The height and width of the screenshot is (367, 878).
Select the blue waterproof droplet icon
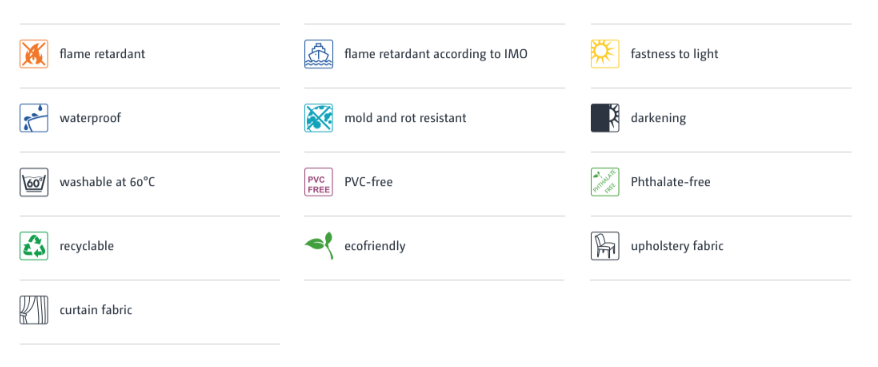coord(34,118)
